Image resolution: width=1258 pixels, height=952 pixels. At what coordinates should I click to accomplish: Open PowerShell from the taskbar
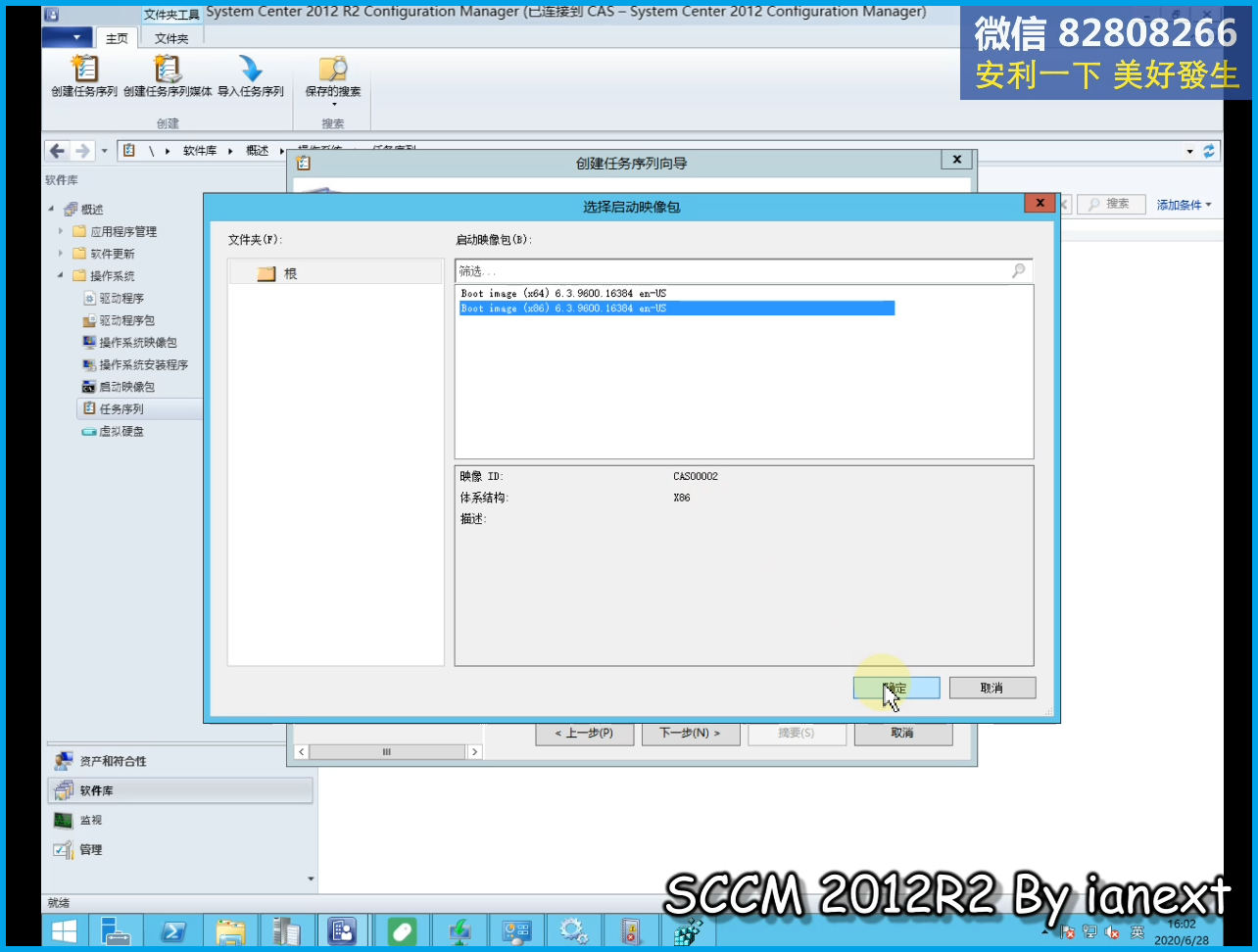pyautogui.click(x=173, y=930)
